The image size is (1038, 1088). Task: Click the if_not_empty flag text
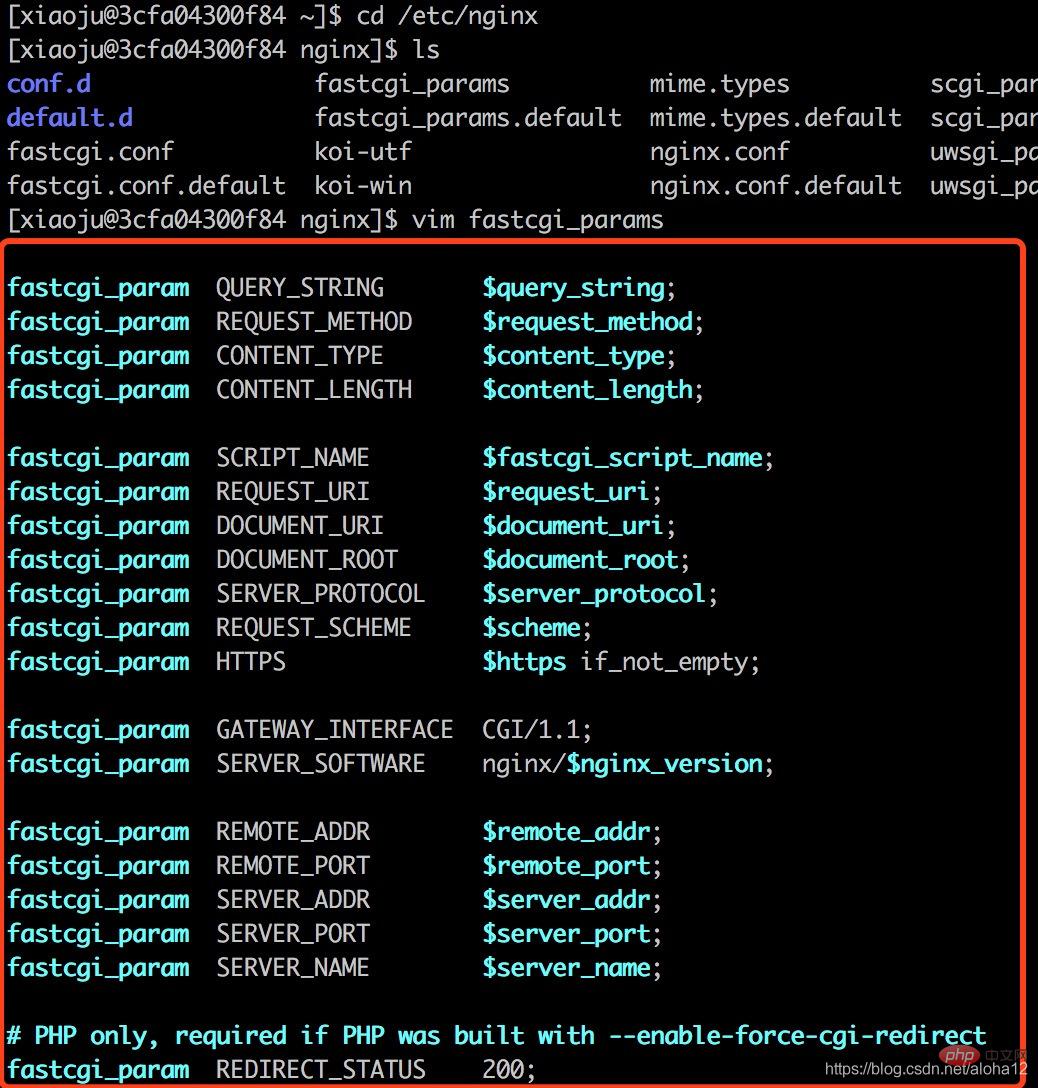click(x=665, y=663)
